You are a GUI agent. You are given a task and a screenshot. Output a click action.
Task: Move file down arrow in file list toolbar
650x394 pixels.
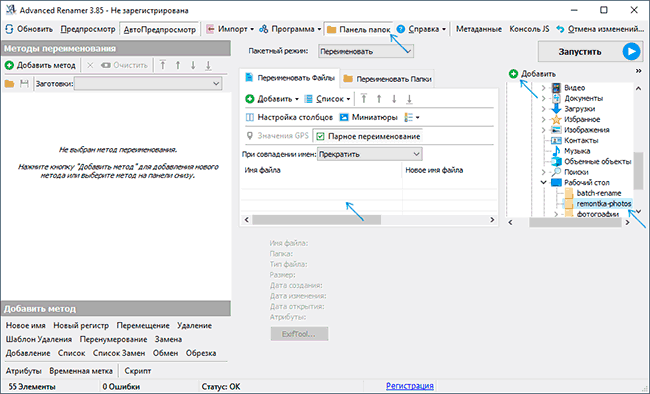pyautogui.click(x=394, y=99)
